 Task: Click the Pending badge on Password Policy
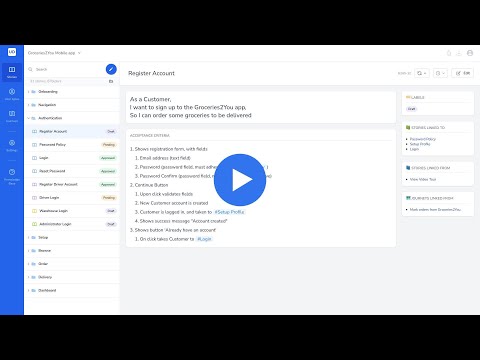click(x=109, y=145)
